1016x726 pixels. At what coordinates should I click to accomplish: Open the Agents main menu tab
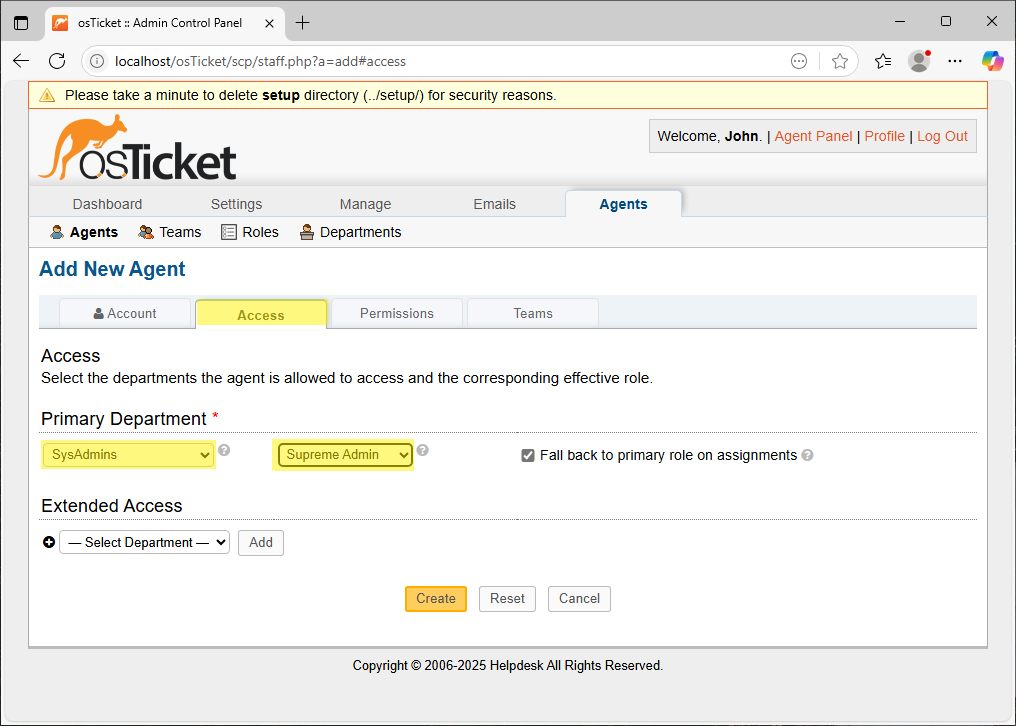point(623,204)
